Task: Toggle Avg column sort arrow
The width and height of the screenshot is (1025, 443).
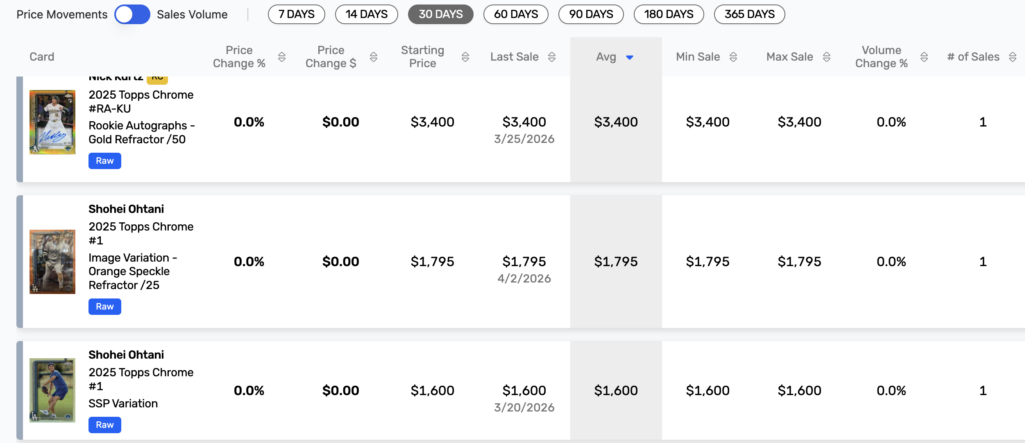Action: 630,58
